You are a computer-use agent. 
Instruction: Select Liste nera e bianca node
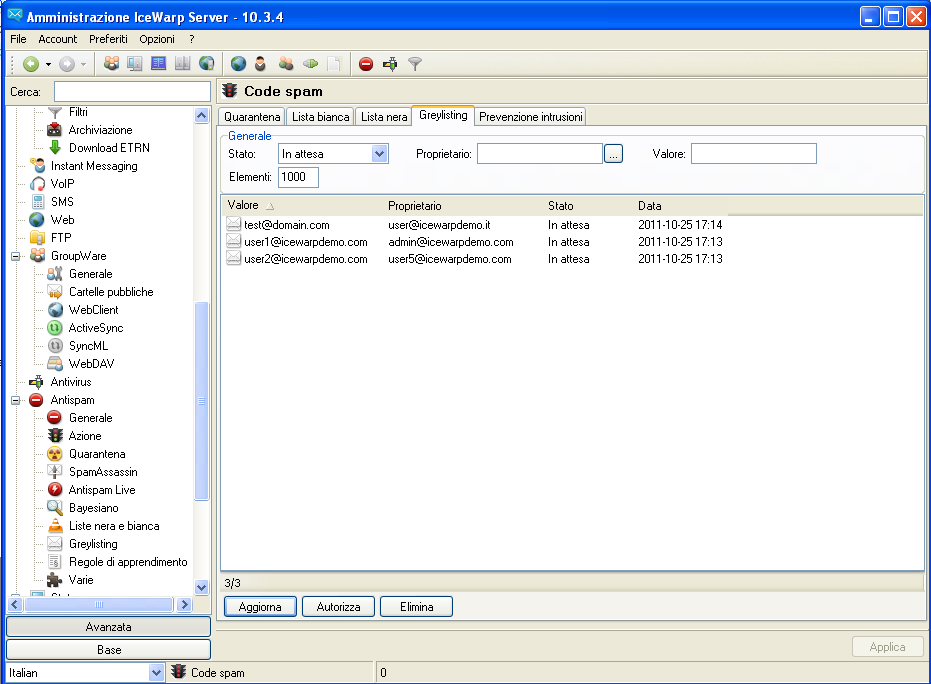[x=114, y=526]
